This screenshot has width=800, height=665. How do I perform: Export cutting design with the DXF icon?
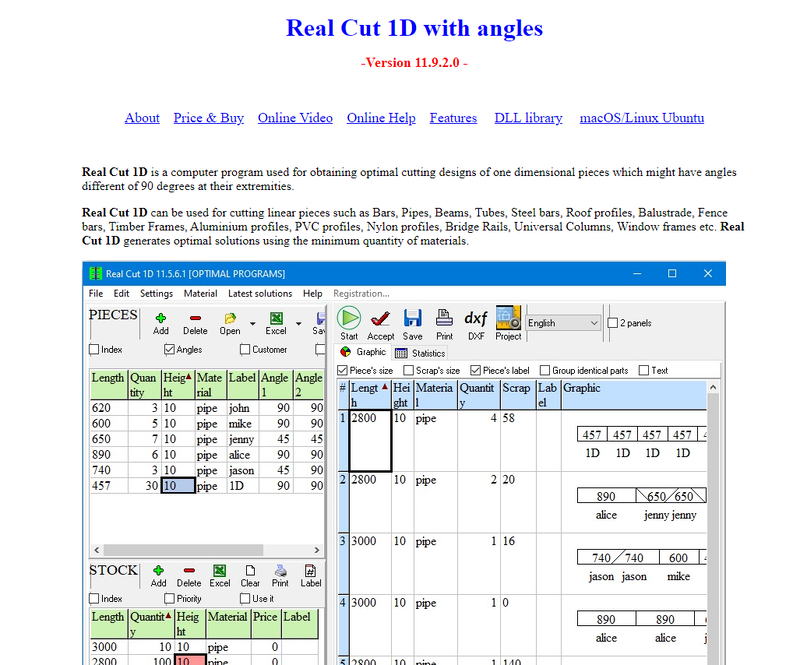476,317
